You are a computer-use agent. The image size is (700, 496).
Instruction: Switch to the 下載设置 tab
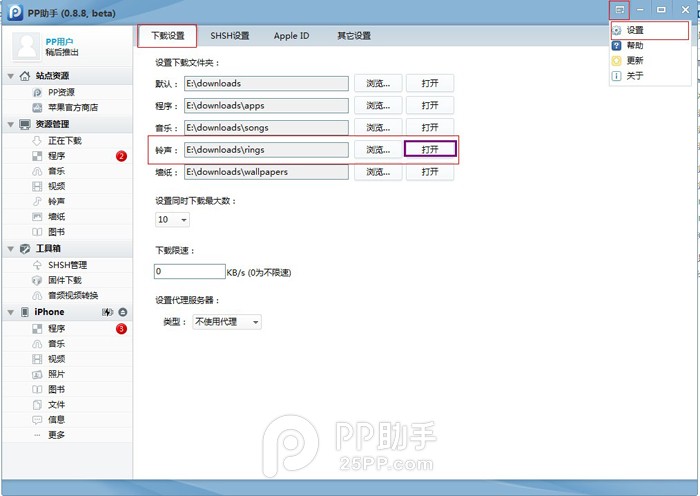click(x=167, y=36)
